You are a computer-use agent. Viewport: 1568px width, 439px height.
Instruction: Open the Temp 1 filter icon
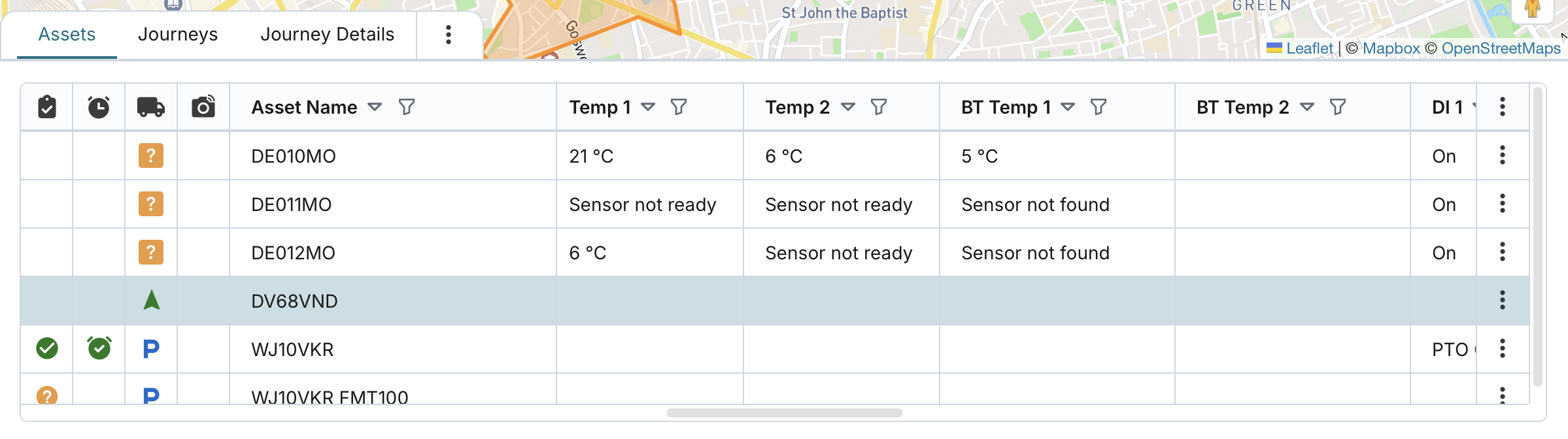679,106
